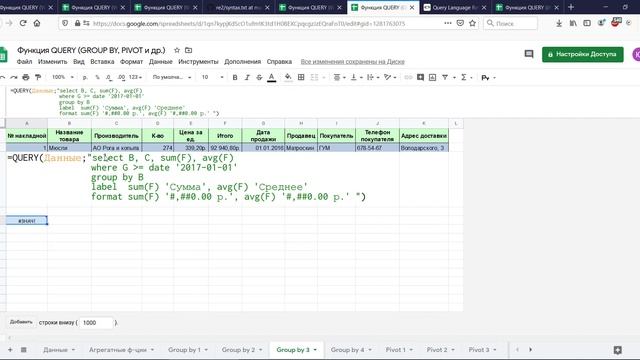Change font size 10 dropdown
This screenshot has height=360, width=640.
(x=212, y=77)
